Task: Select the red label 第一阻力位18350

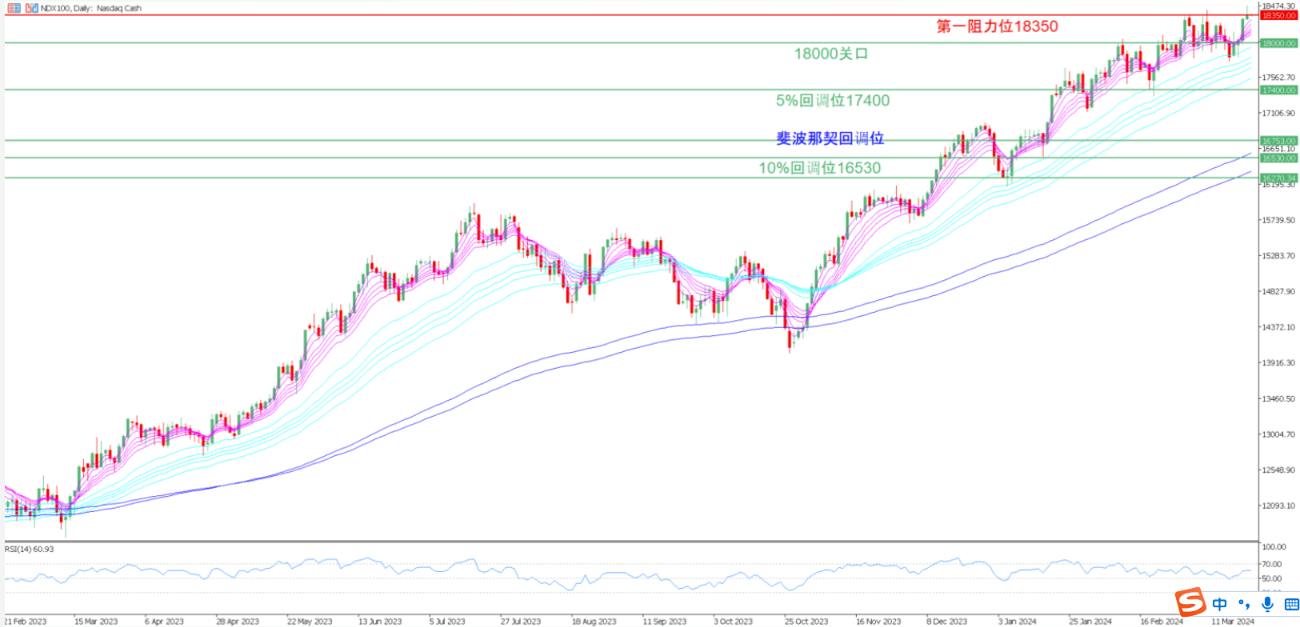Action: click(x=996, y=26)
